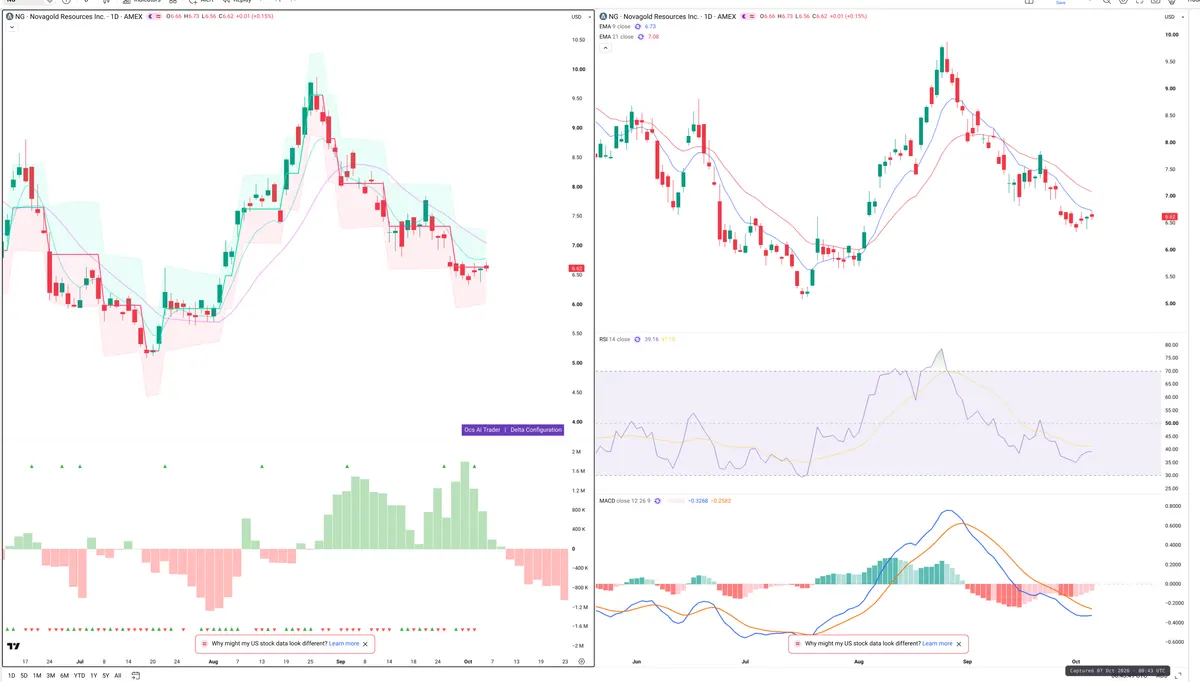Click the Novagold logo icon in left chart title
This screenshot has width=1200, height=682.
pos(9,17)
